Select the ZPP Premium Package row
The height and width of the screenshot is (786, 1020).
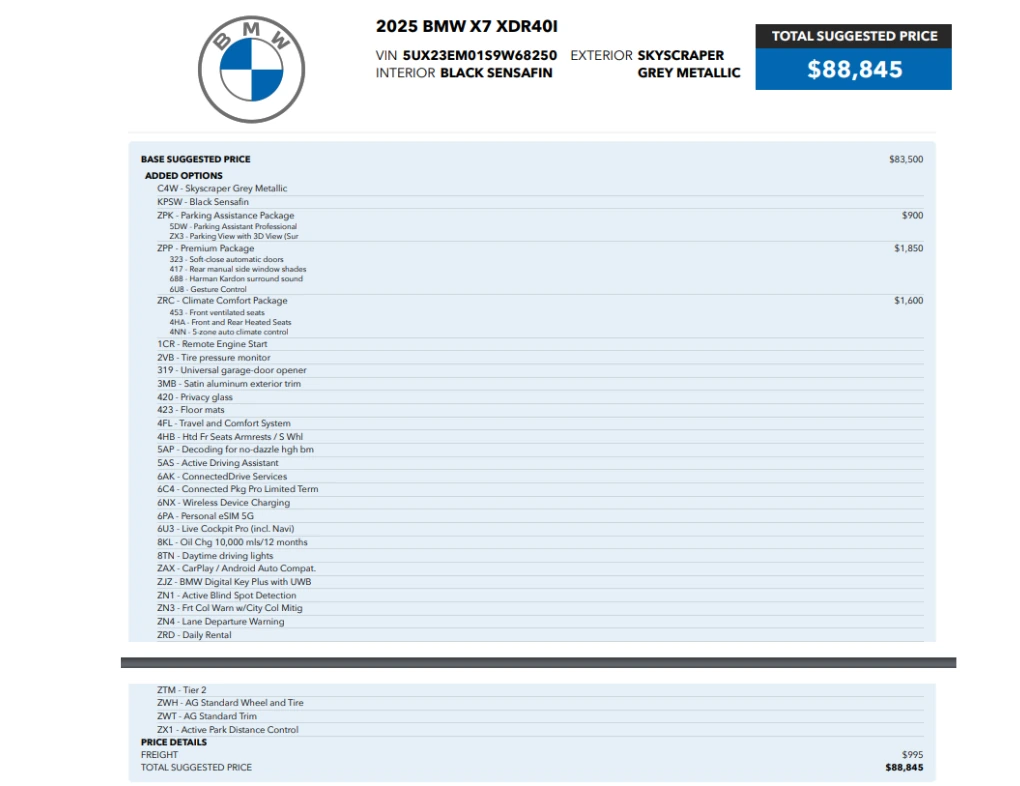205,248
